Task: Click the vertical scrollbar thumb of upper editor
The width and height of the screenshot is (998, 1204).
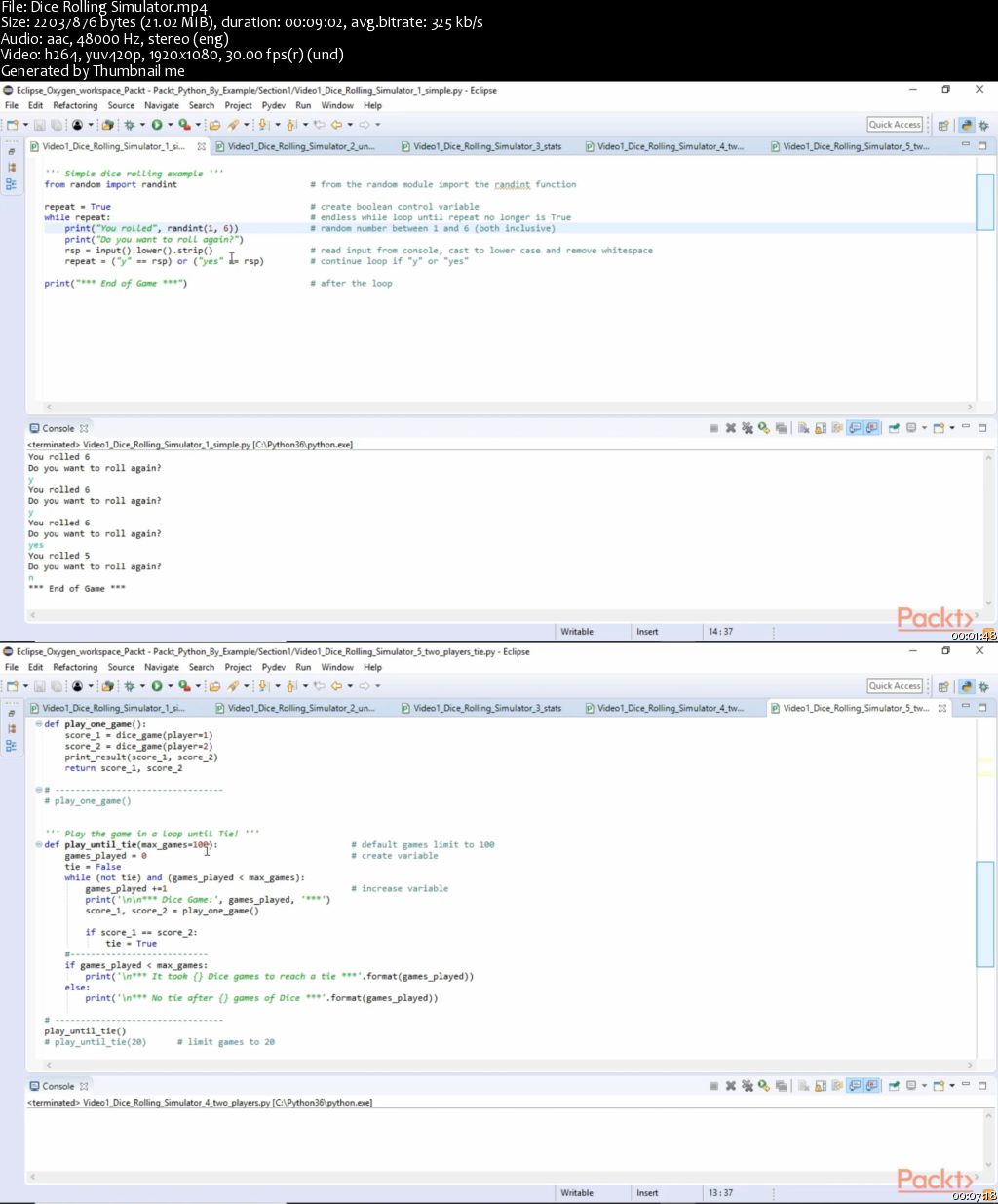Action: coord(984,202)
